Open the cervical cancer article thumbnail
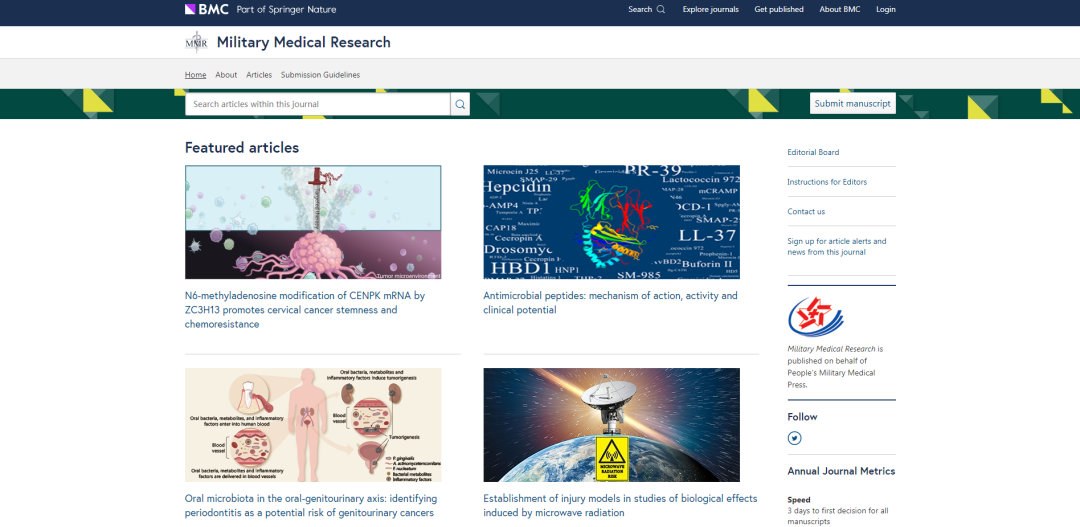Viewport: 1080px width, 527px height. tap(313, 222)
